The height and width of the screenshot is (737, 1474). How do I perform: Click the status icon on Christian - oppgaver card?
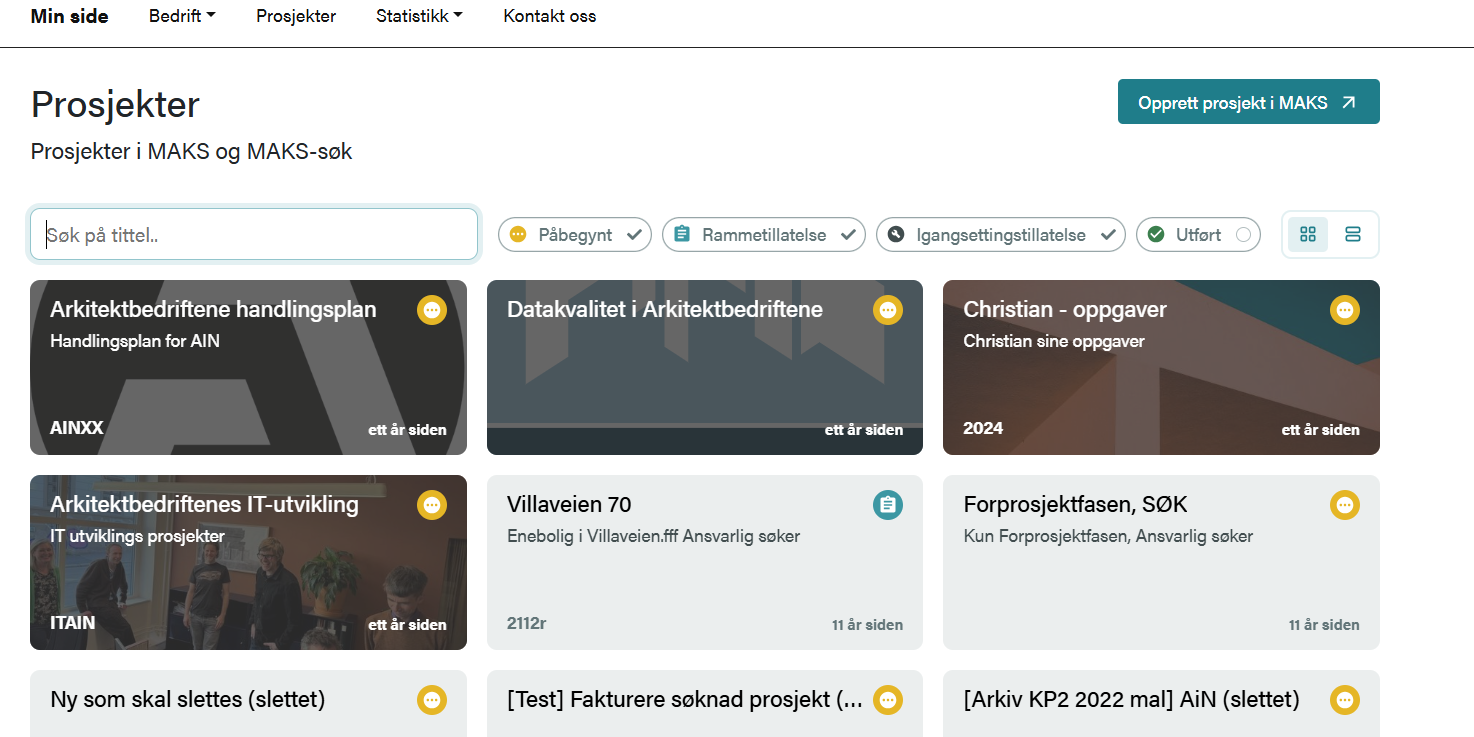(1345, 310)
